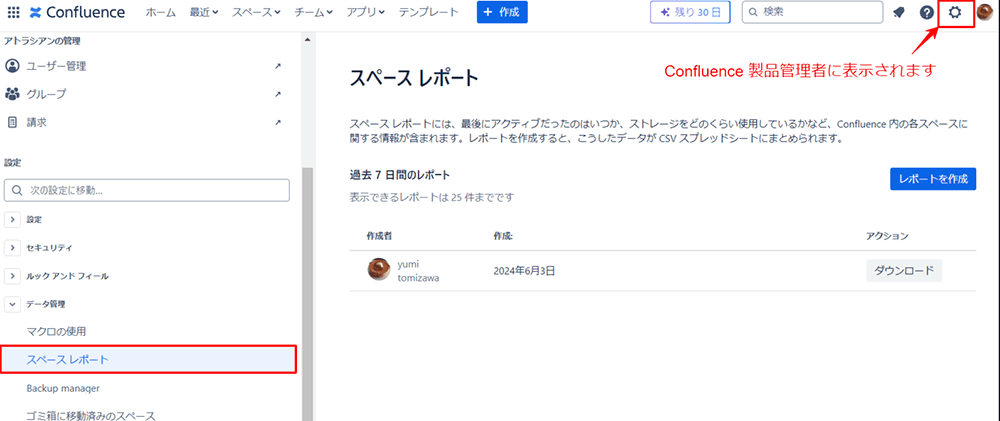Viewport: 1000px width, 421px height.
Task: Expand the セキュリティ section
Action: pos(12,247)
